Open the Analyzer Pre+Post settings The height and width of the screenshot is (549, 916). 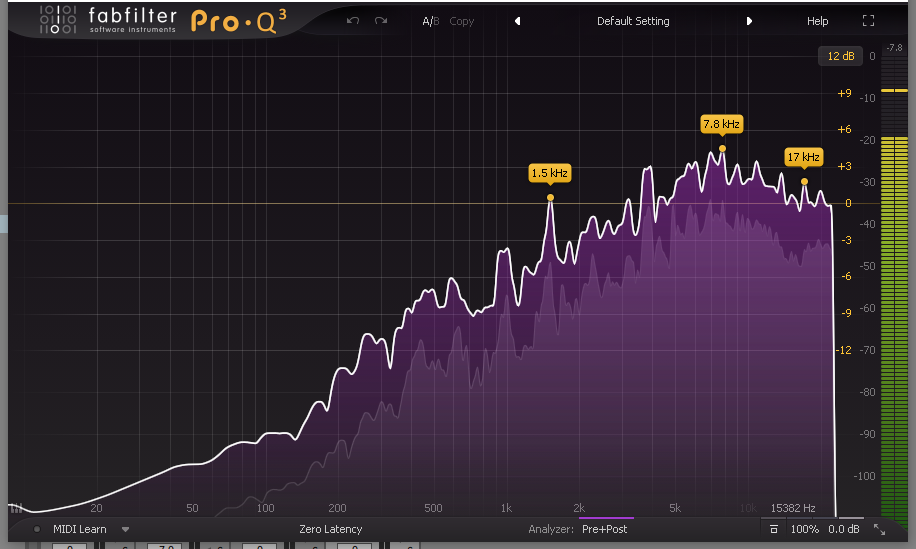605,529
